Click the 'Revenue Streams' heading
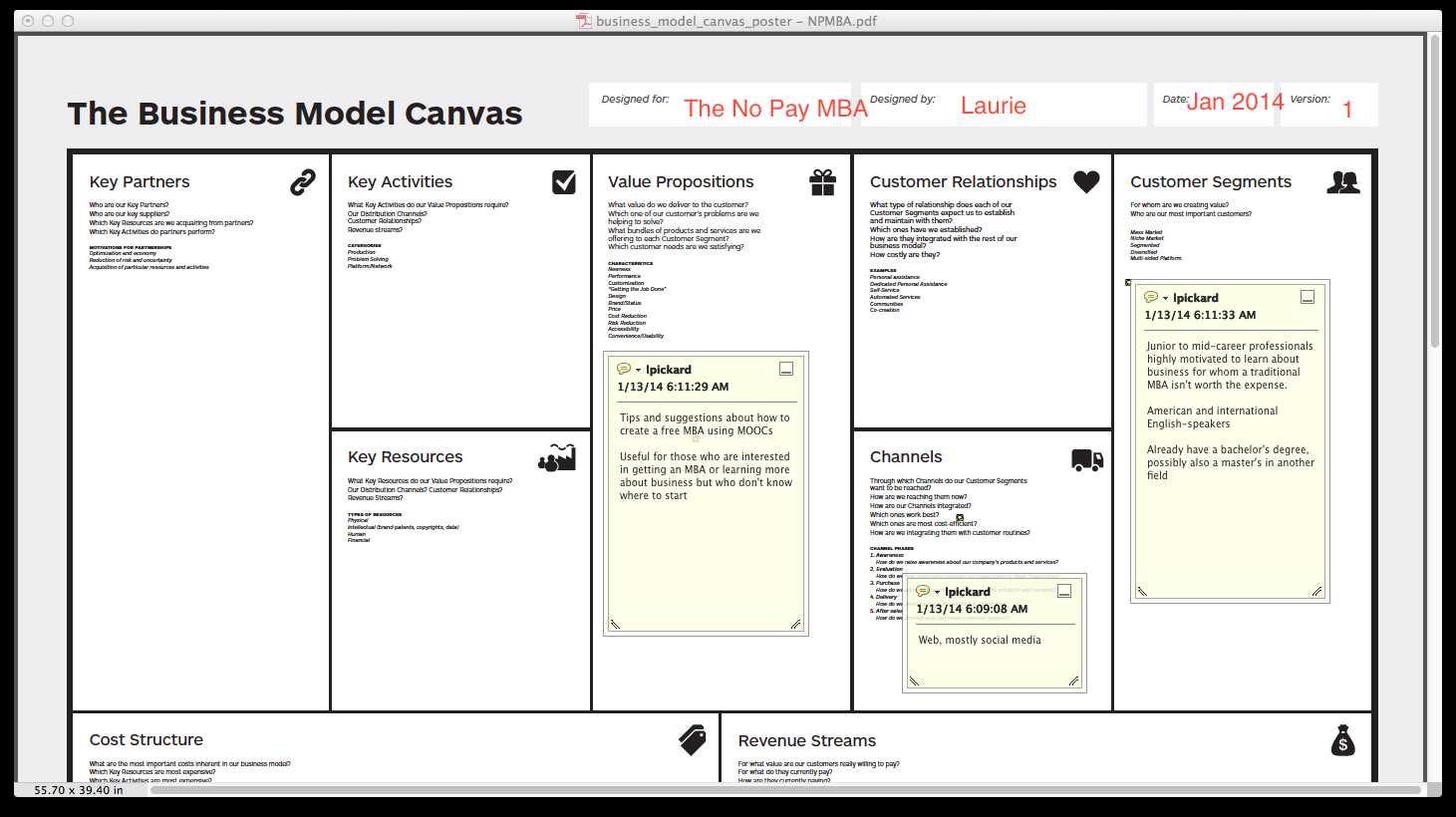The image size is (1456, 817). coord(807,740)
